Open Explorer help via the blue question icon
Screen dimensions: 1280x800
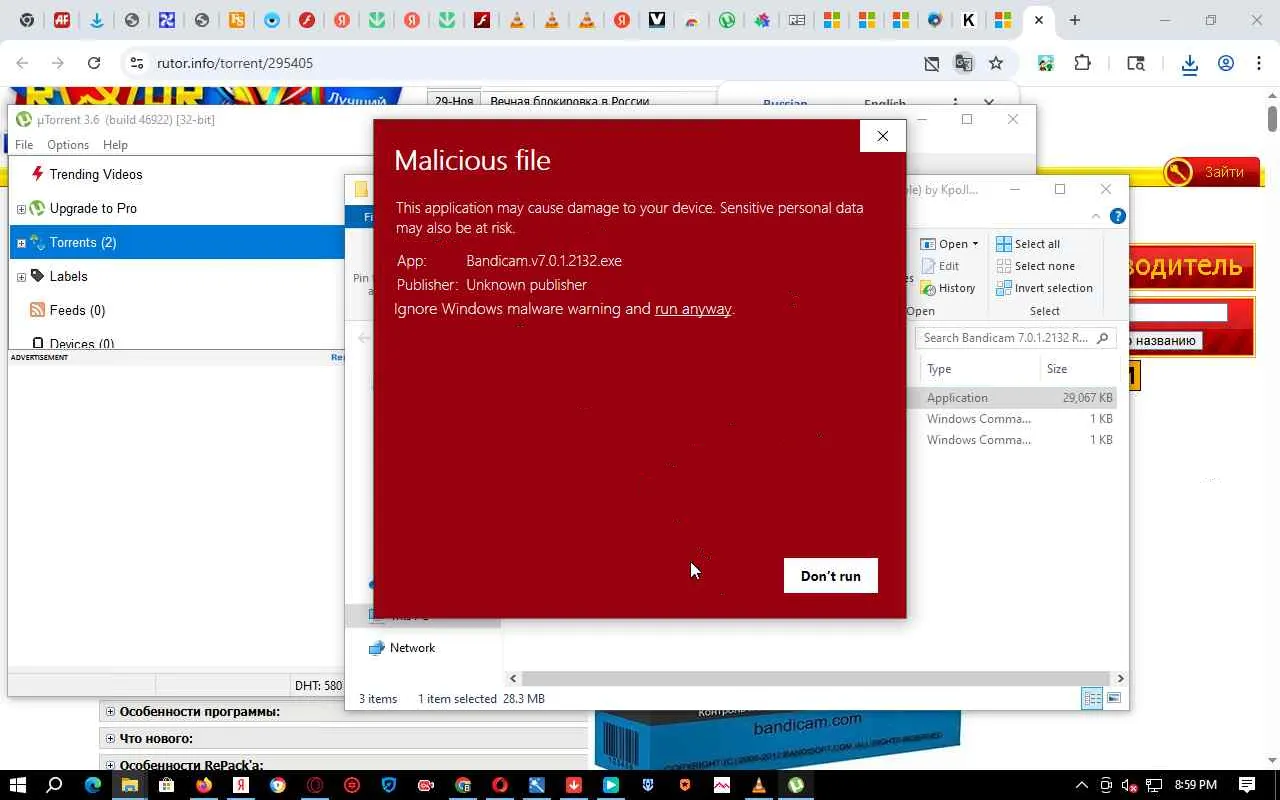1118,216
